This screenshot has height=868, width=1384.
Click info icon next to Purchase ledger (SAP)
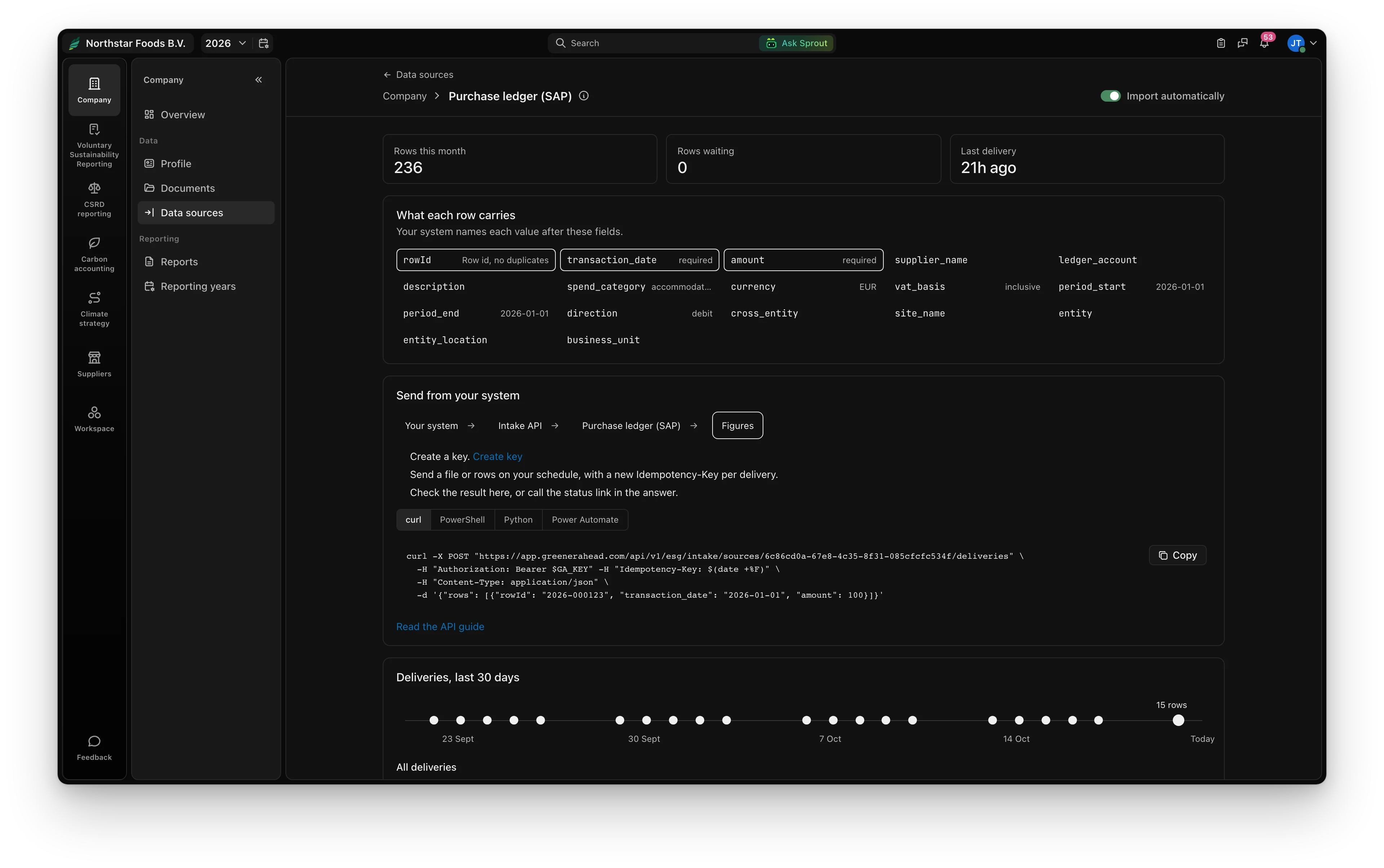tap(583, 96)
